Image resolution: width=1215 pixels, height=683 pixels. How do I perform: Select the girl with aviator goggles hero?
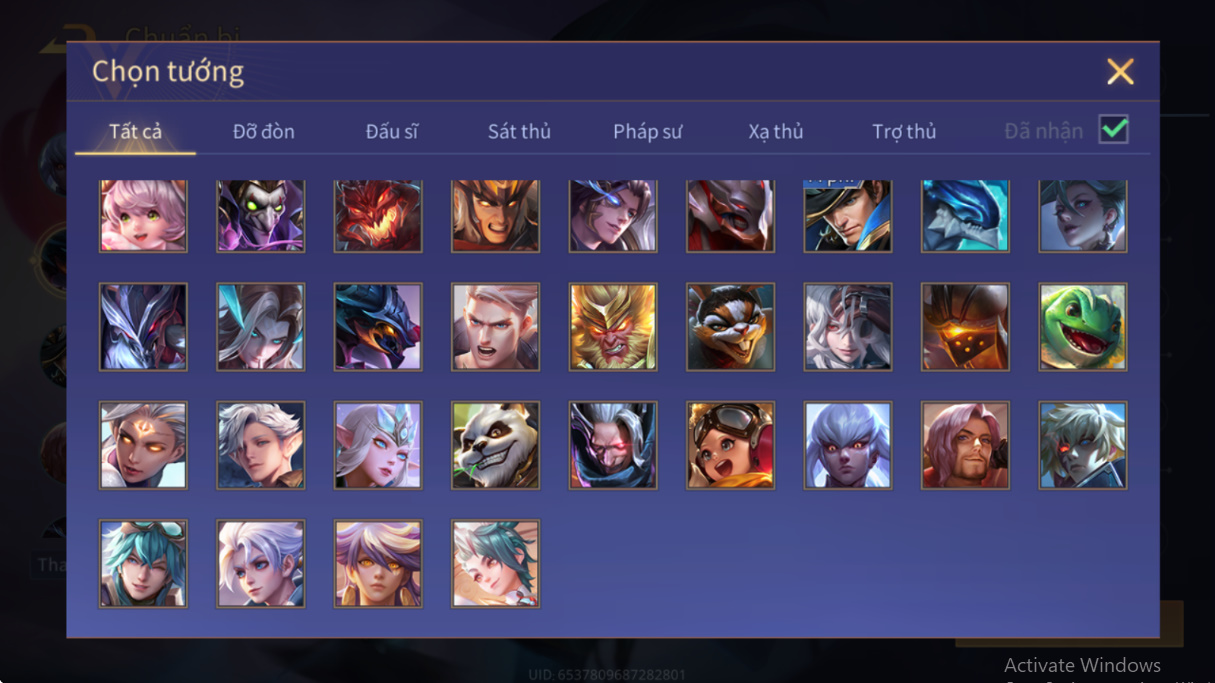tap(730, 445)
